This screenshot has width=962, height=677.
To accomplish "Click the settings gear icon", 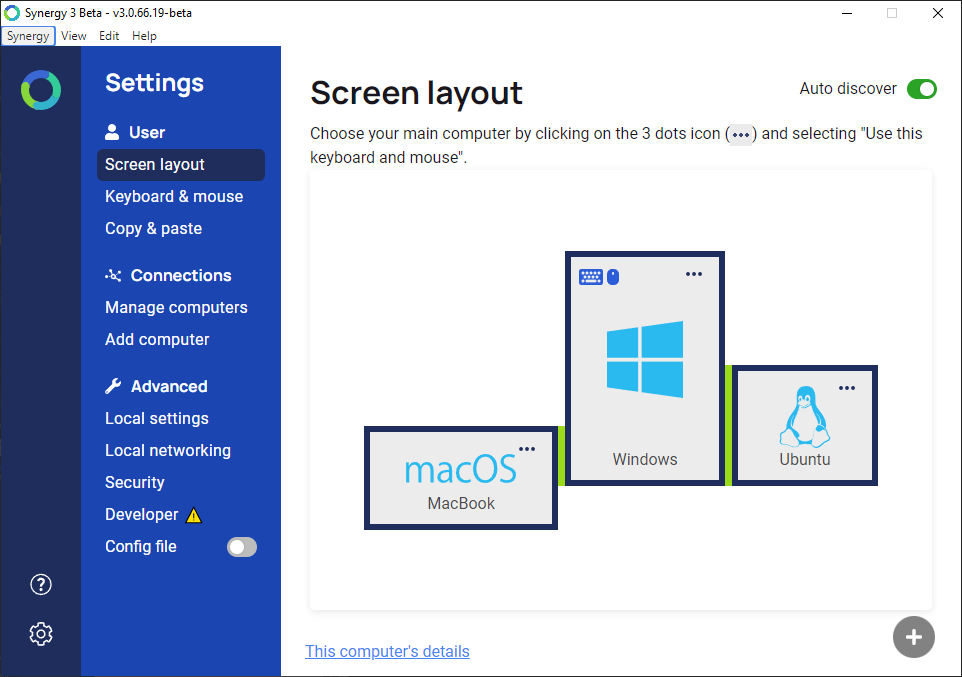I will pyautogui.click(x=41, y=634).
